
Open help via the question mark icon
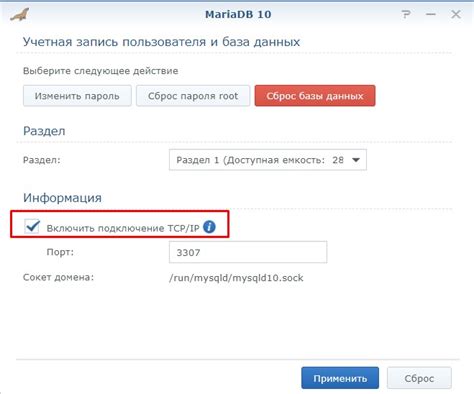click(406, 14)
